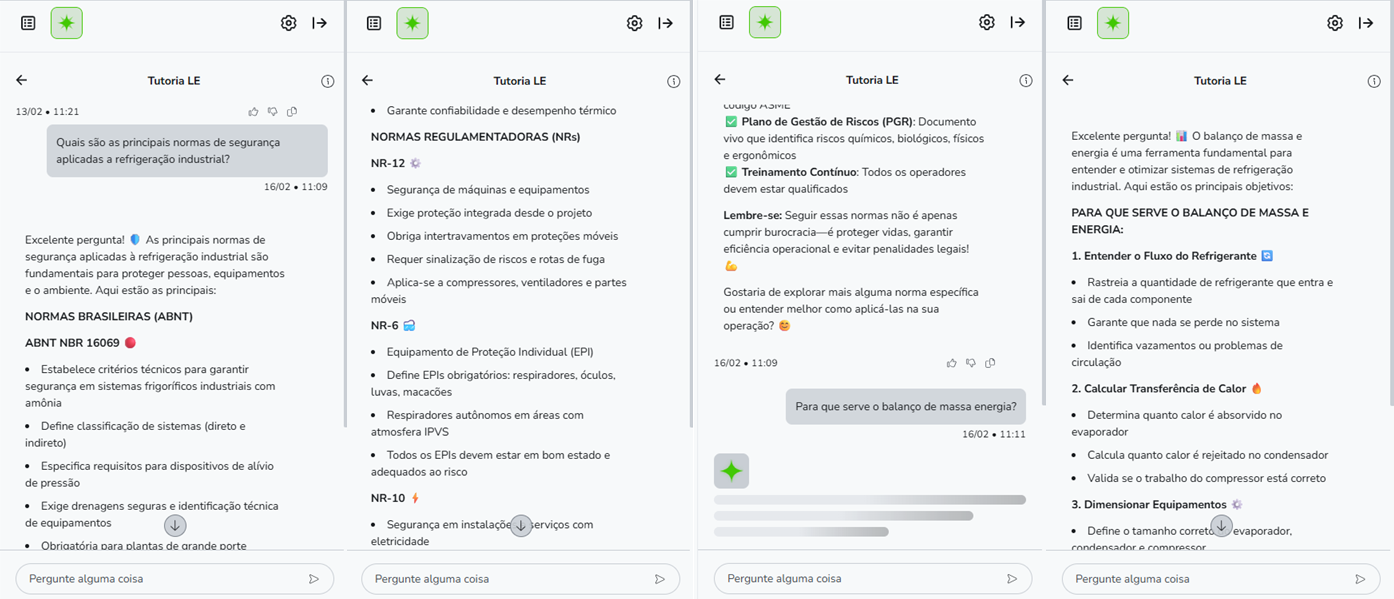Screen dimensions: 1394x599
Task: Open settings gear in the leftmost panel
Action: [288, 23]
